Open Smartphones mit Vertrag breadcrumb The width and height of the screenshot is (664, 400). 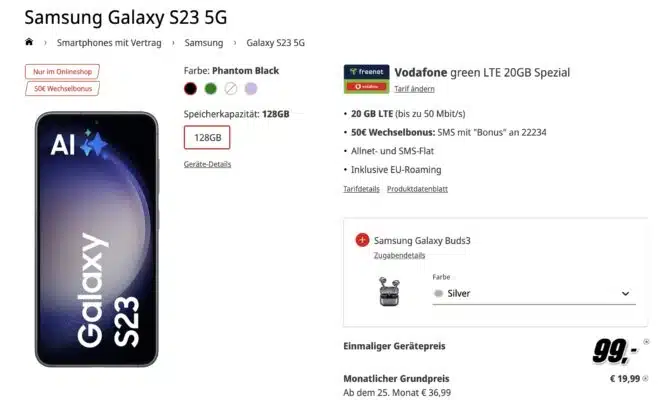click(109, 43)
